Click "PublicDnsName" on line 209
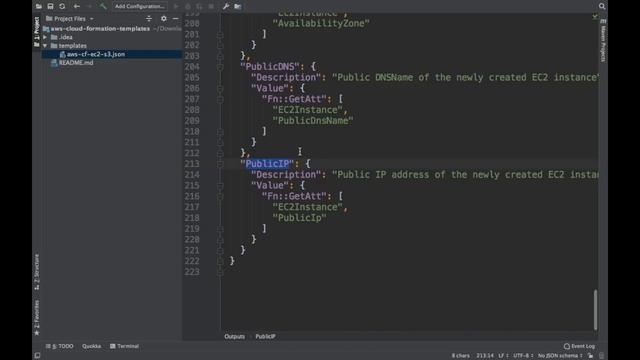 [313, 120]
